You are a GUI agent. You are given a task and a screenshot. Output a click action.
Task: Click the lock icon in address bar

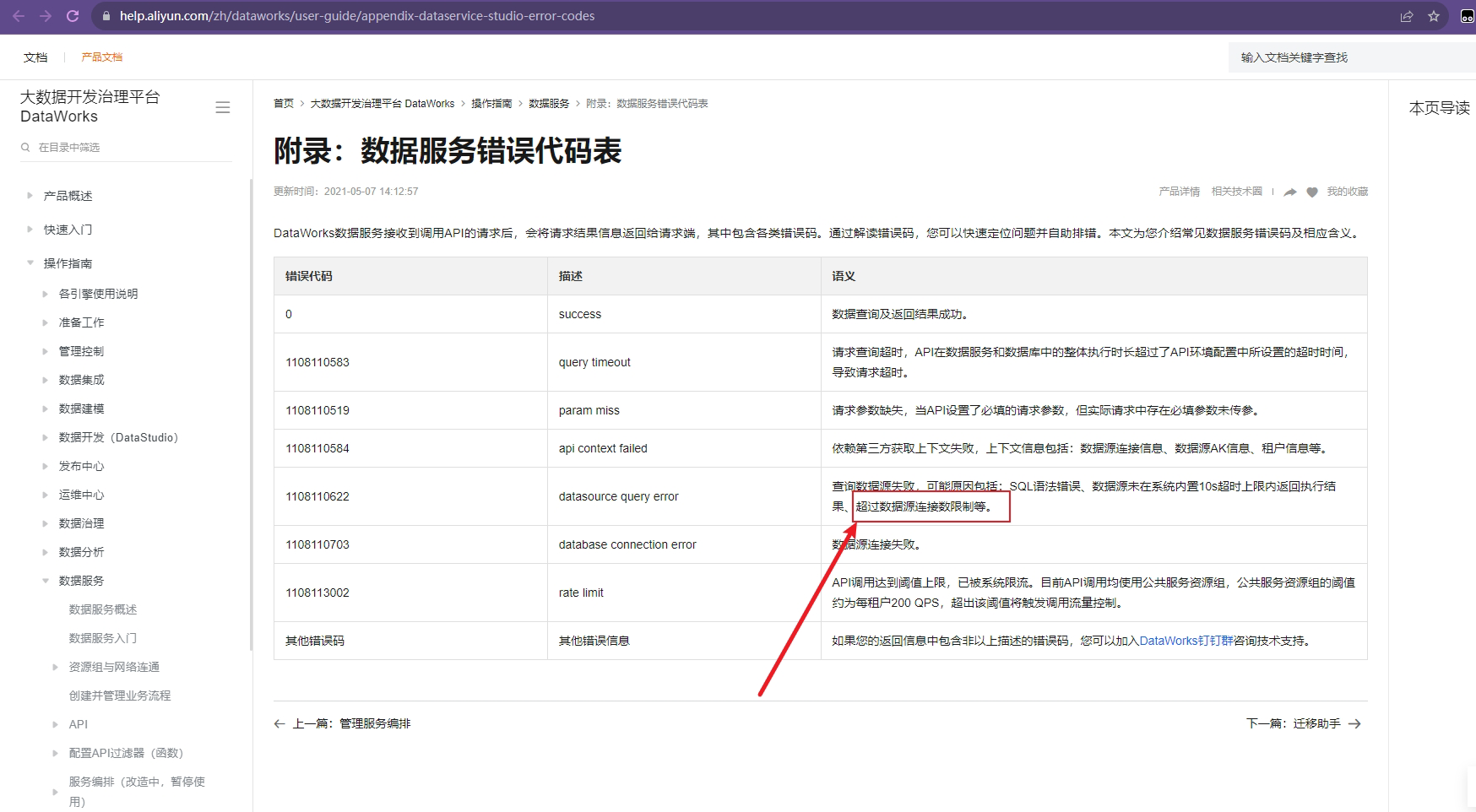pos(106,16)
